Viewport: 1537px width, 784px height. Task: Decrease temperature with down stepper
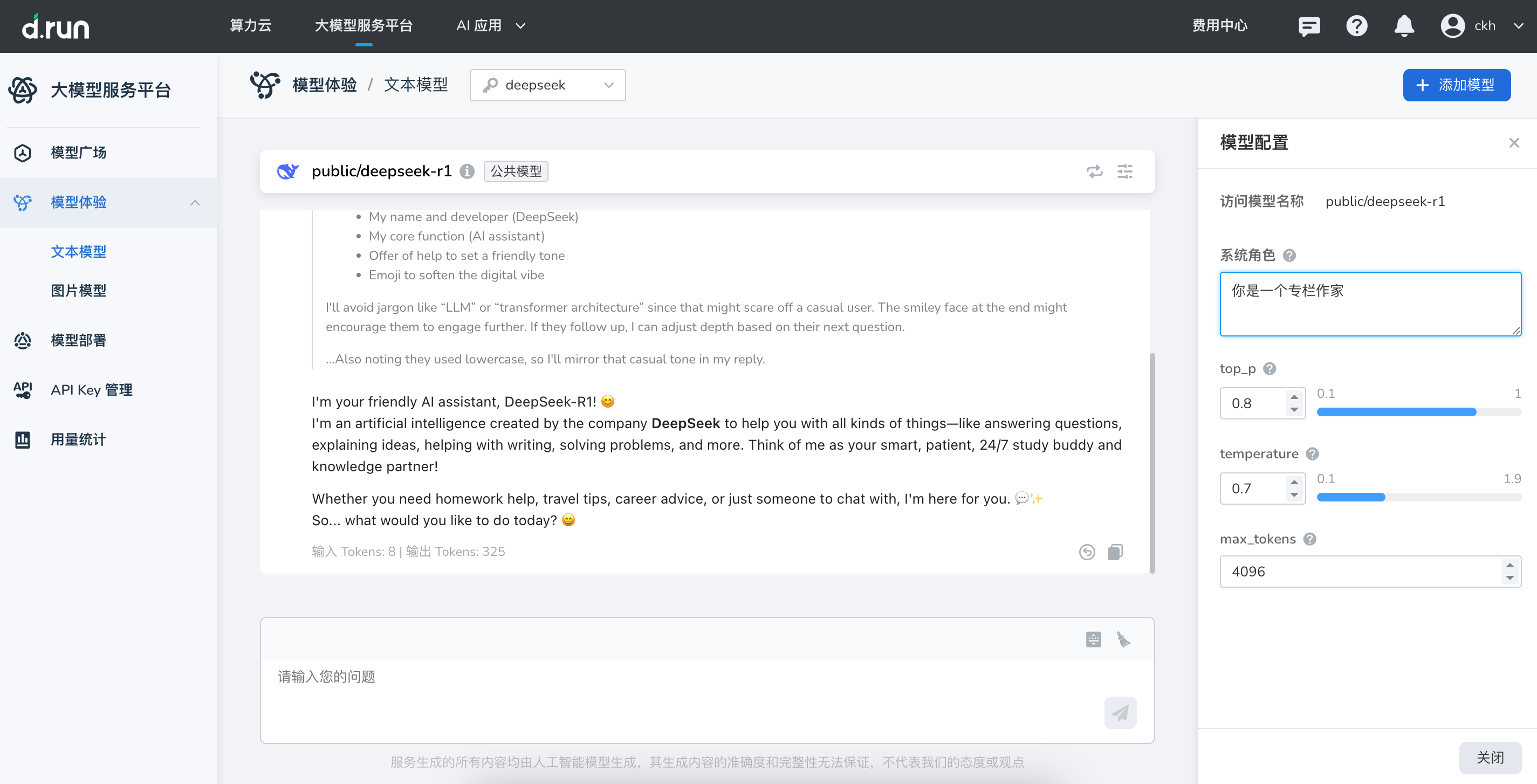tap(1294, 494)
